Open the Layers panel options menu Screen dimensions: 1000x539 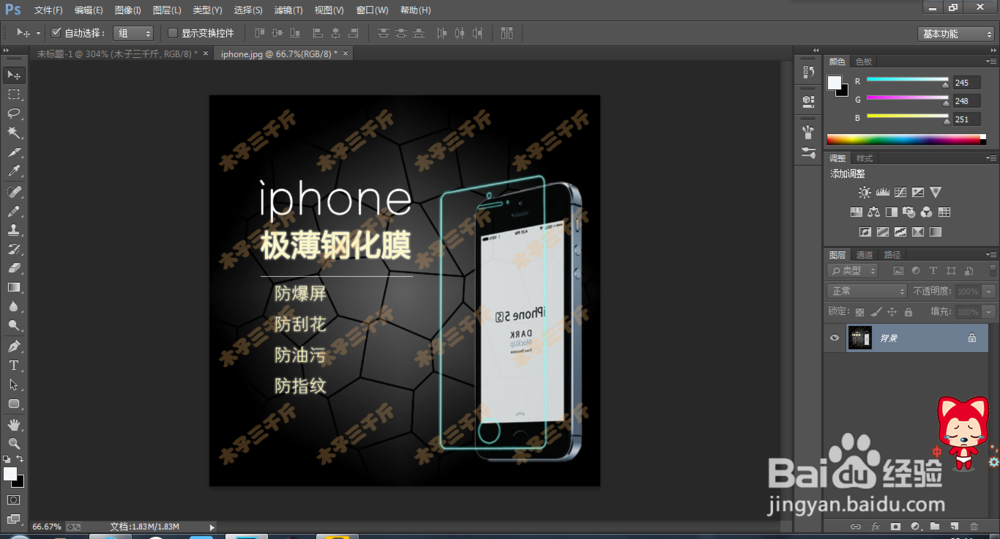(990, 255)
